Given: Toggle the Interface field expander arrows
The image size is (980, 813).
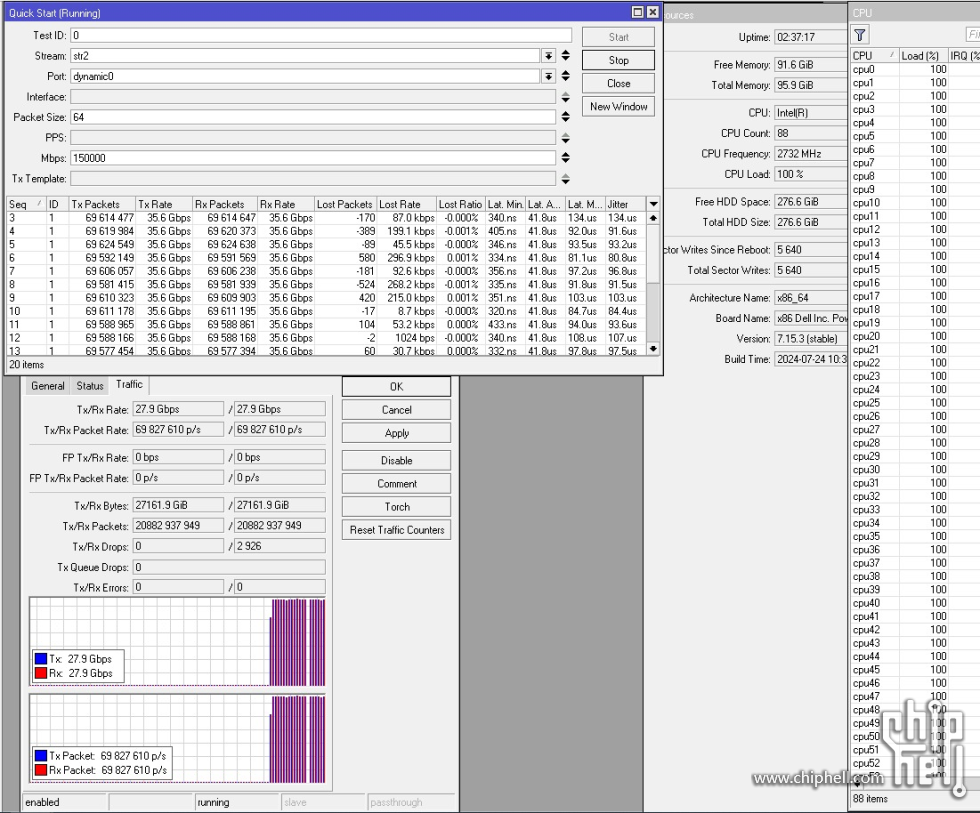Looking at the screenshot, I should 566,97.
